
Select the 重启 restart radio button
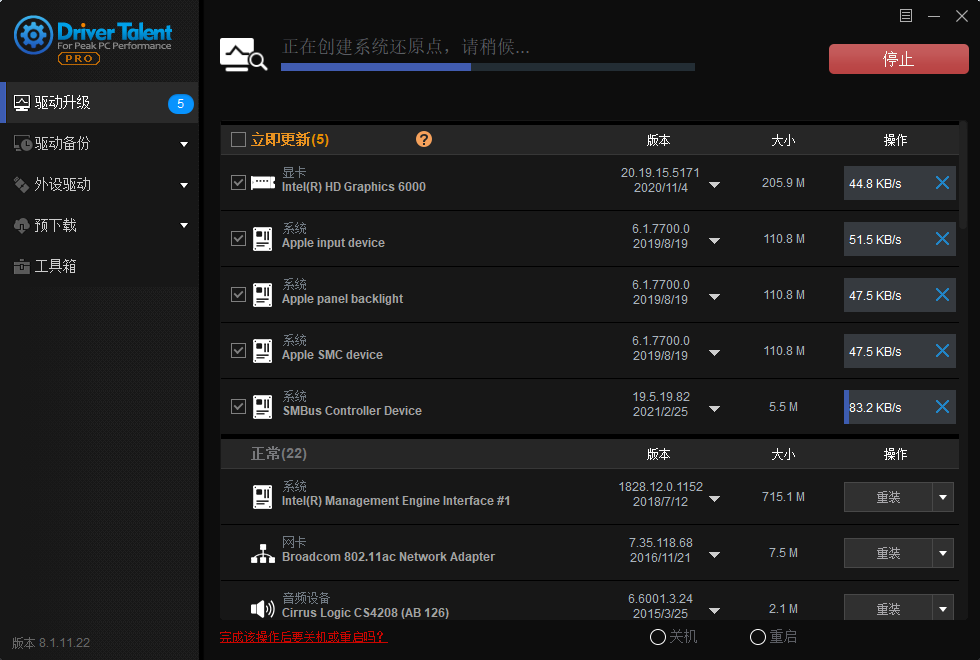tap(758, 637)
